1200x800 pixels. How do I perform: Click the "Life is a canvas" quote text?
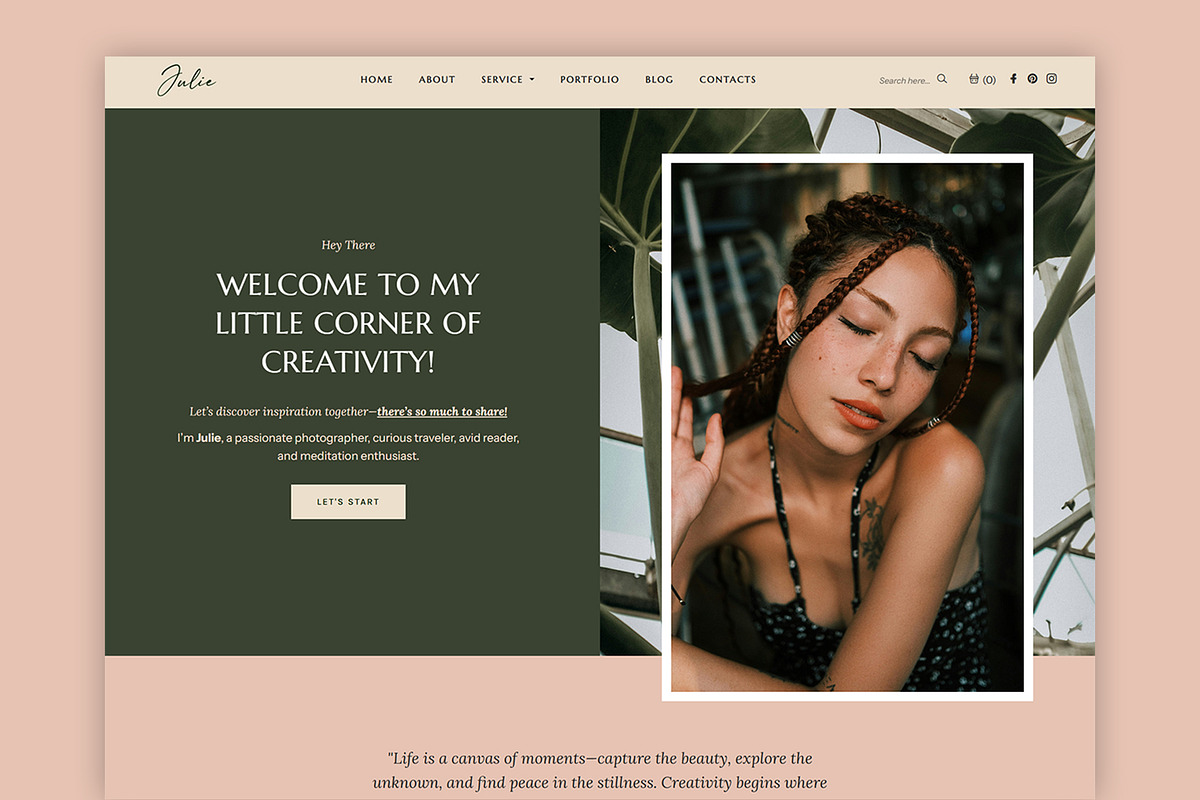[x=600, y=770]
